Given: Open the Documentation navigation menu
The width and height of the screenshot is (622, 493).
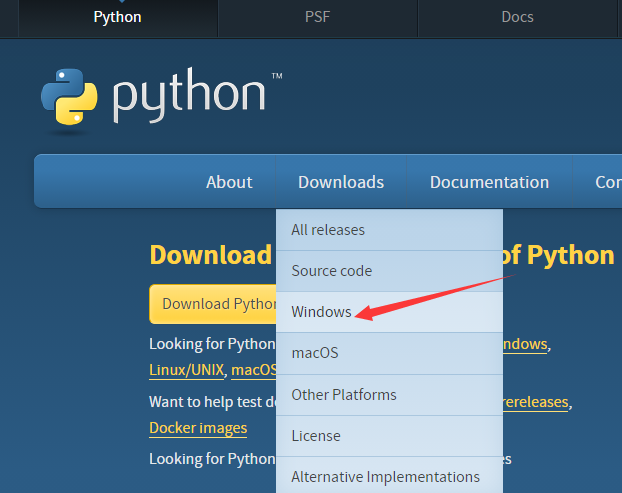Looking at the screenshot, I should click(x=490, y=182).
